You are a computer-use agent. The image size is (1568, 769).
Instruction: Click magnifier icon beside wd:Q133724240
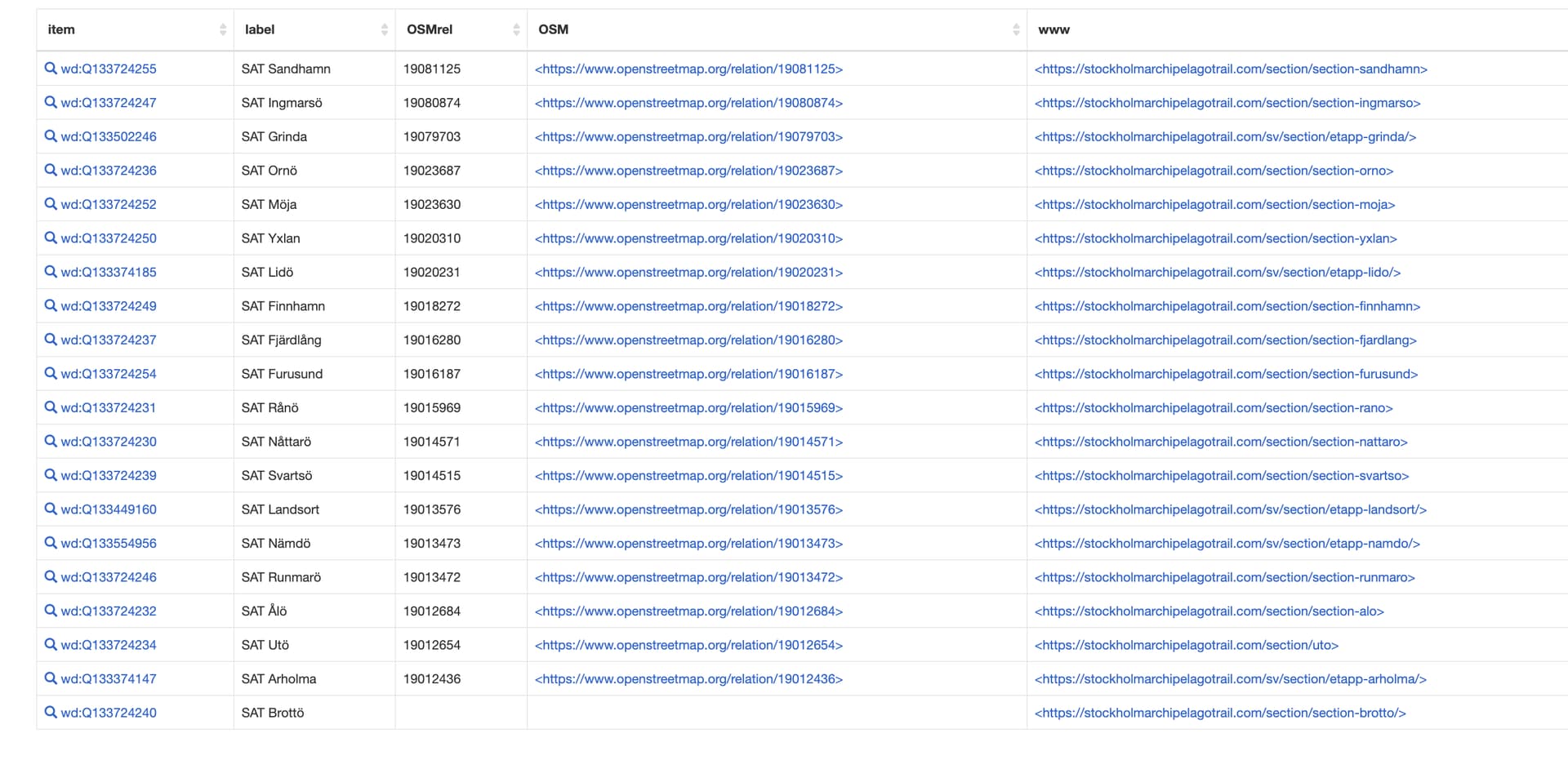[51, 713]
